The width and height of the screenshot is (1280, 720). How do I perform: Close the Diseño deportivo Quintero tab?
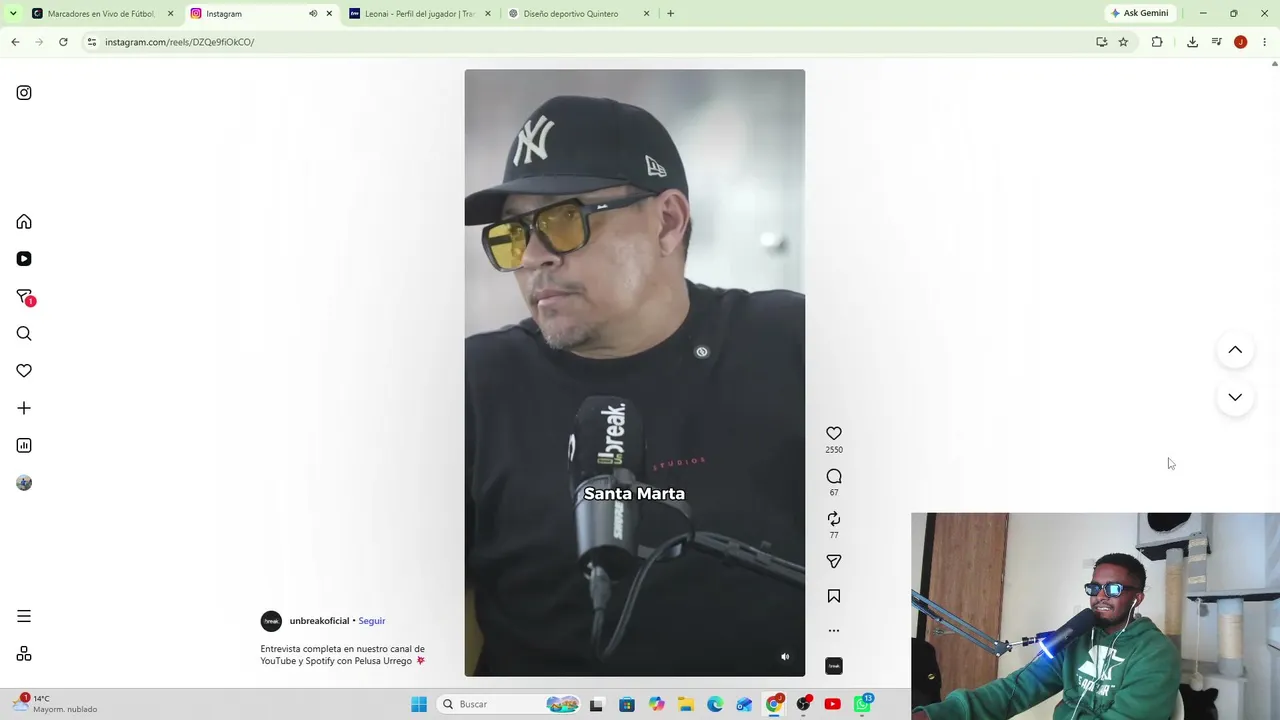[646, 14]
